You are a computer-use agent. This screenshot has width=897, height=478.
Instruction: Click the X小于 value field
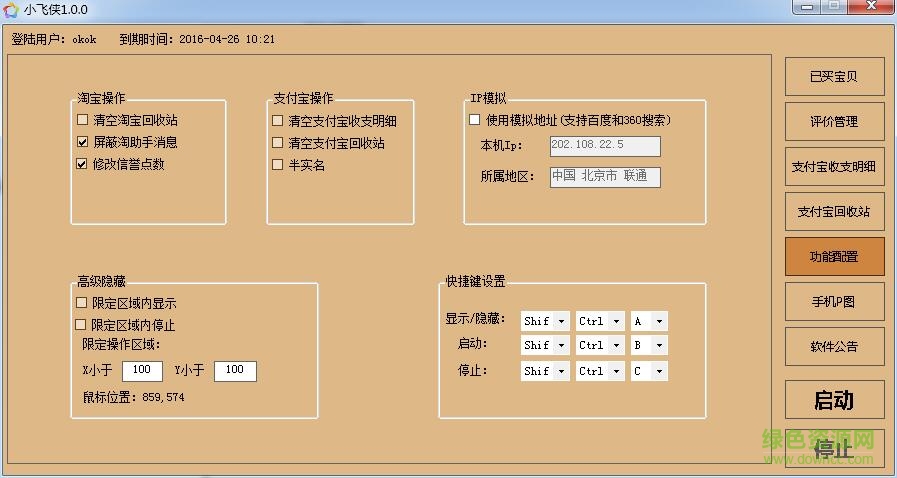(142, 371)
